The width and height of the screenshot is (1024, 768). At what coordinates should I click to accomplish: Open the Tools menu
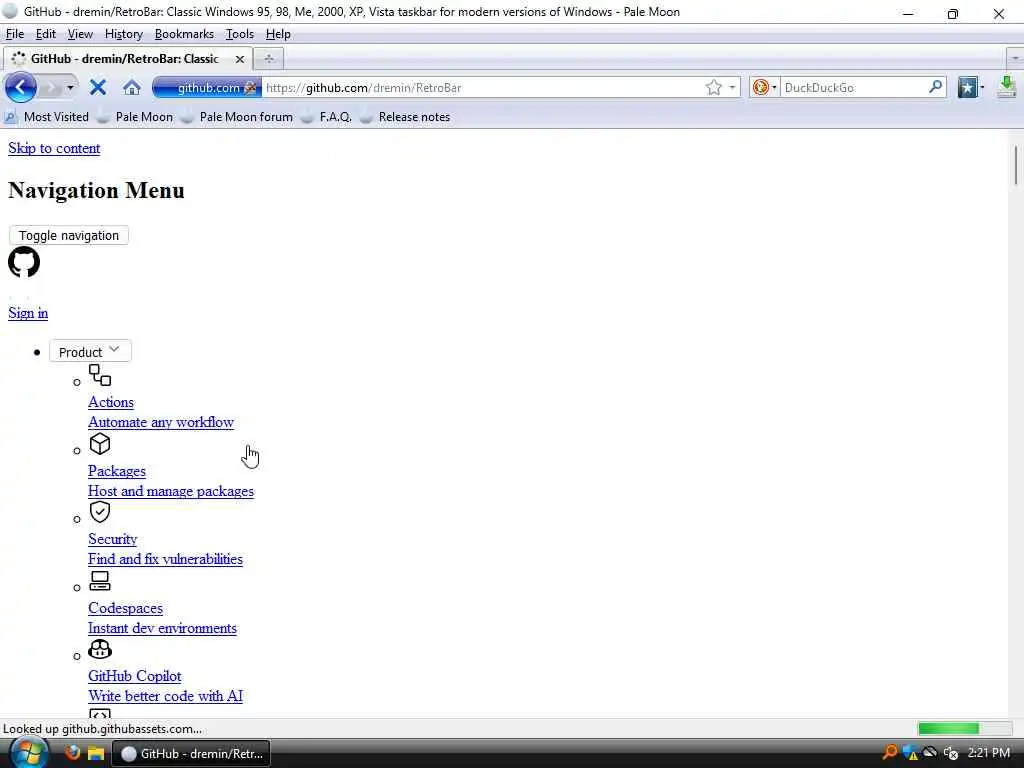pos(240,34)
